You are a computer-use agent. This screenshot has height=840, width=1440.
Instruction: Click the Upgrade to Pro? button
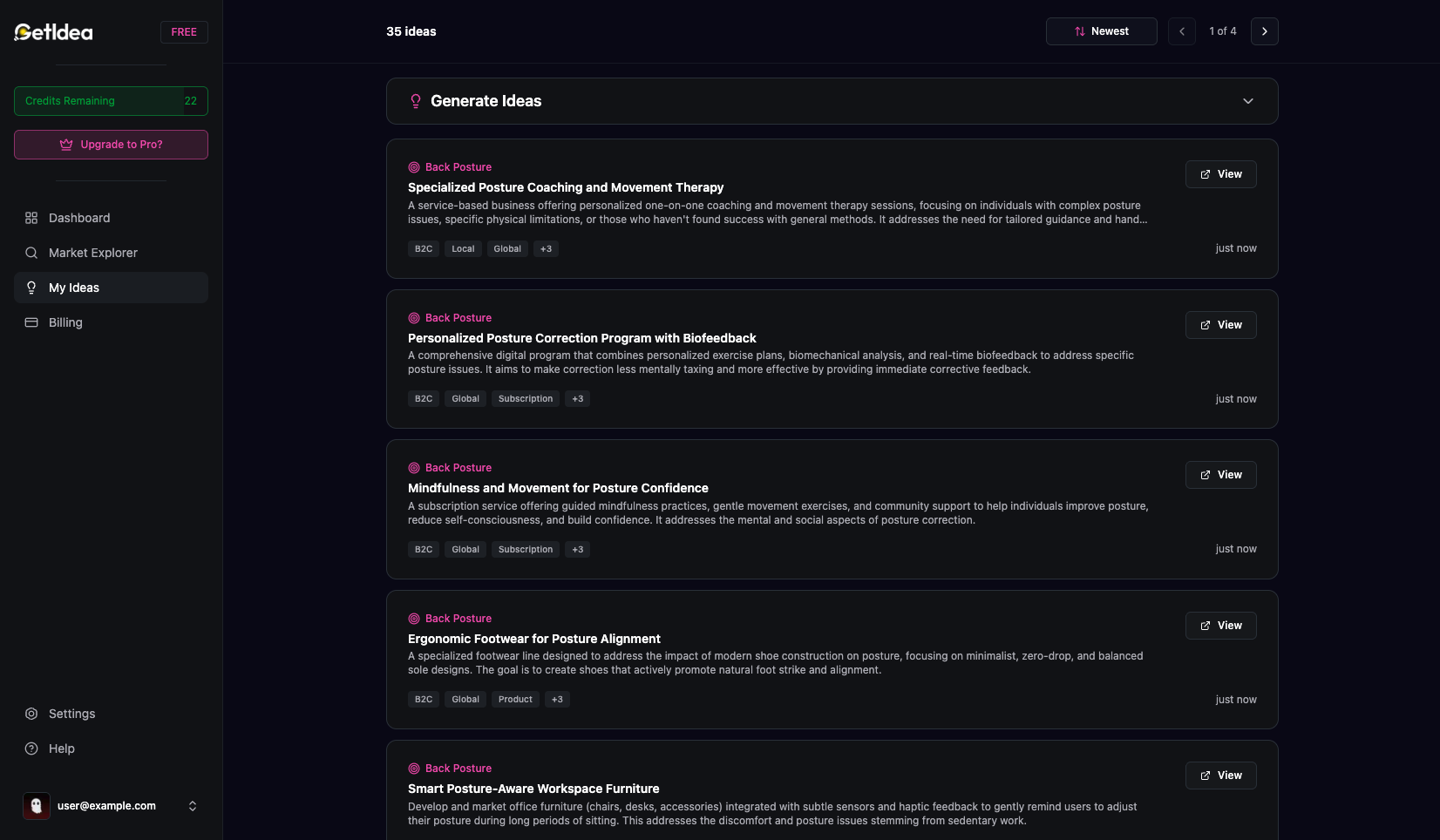111,145
